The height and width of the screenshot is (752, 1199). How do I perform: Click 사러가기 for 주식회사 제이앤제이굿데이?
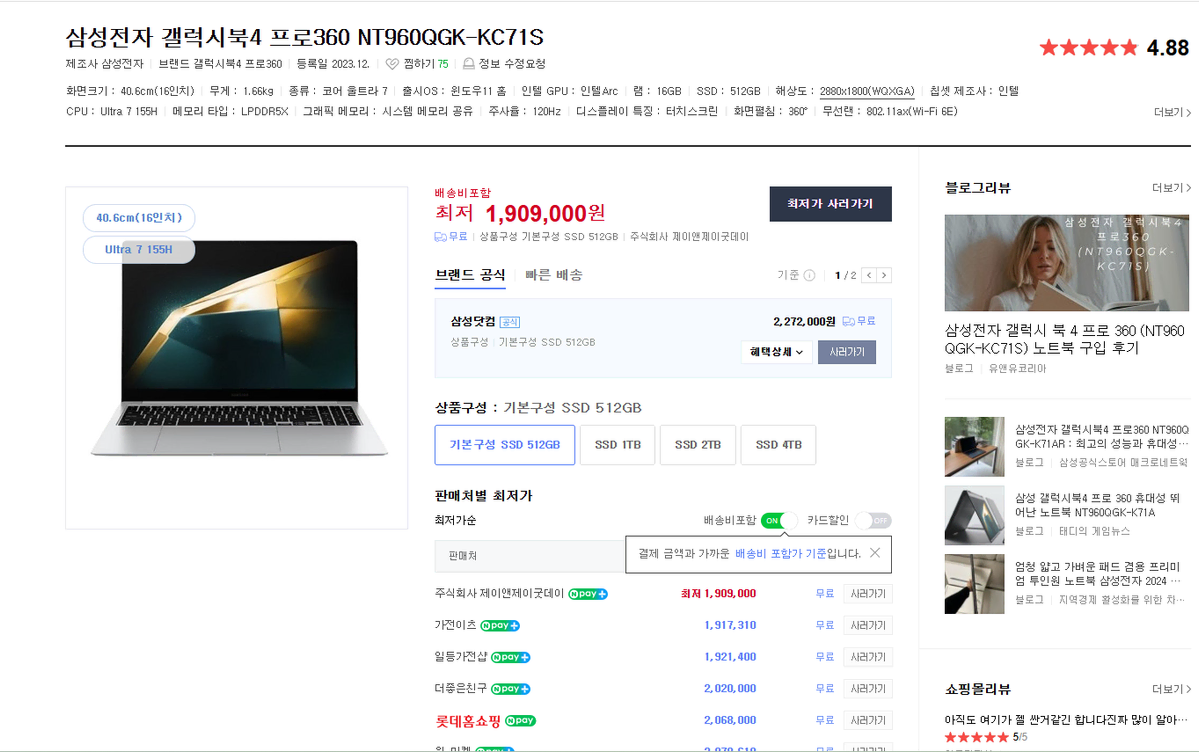pyautogui.click(x=868, y=594)
